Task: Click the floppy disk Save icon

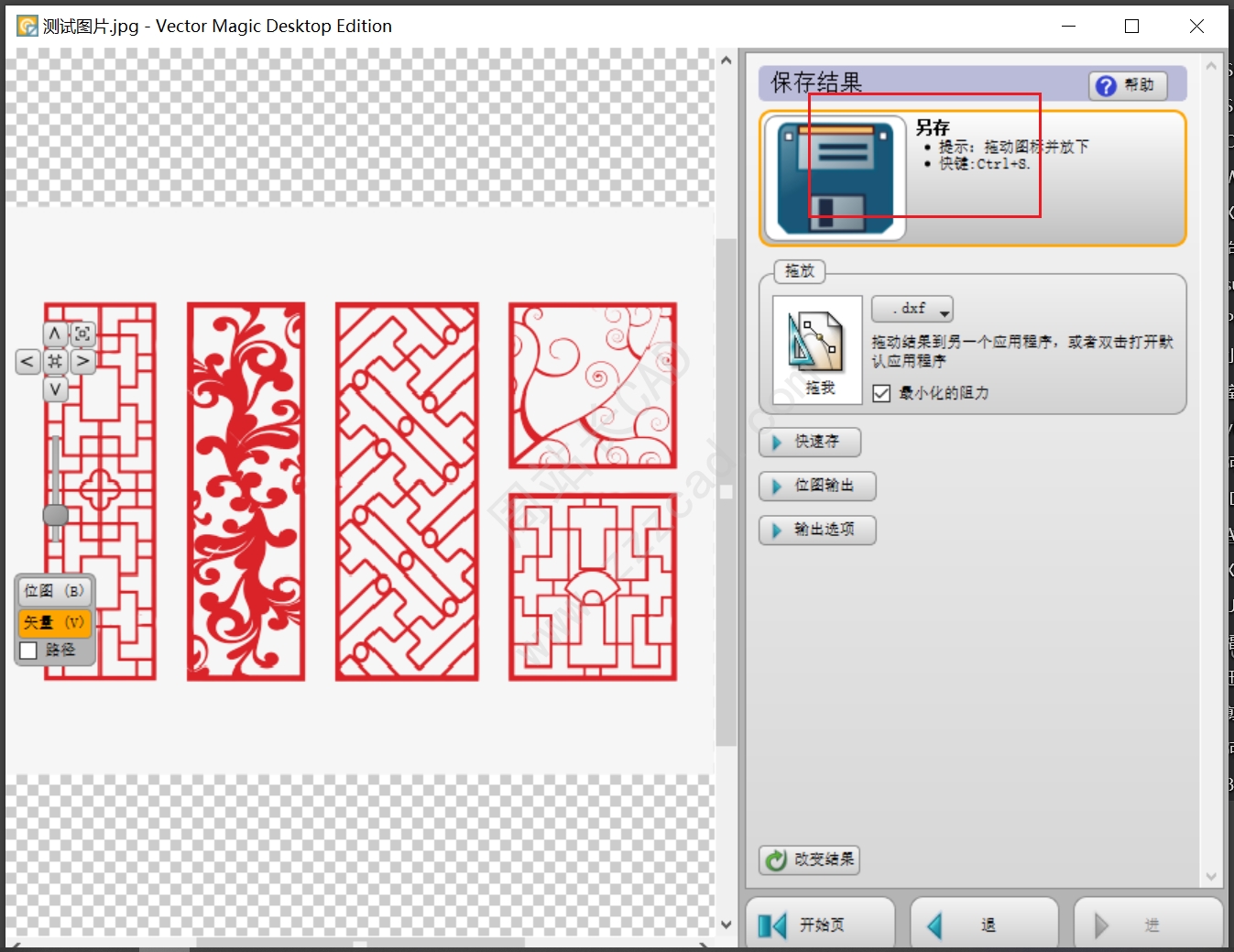Action: coord(835,176)
